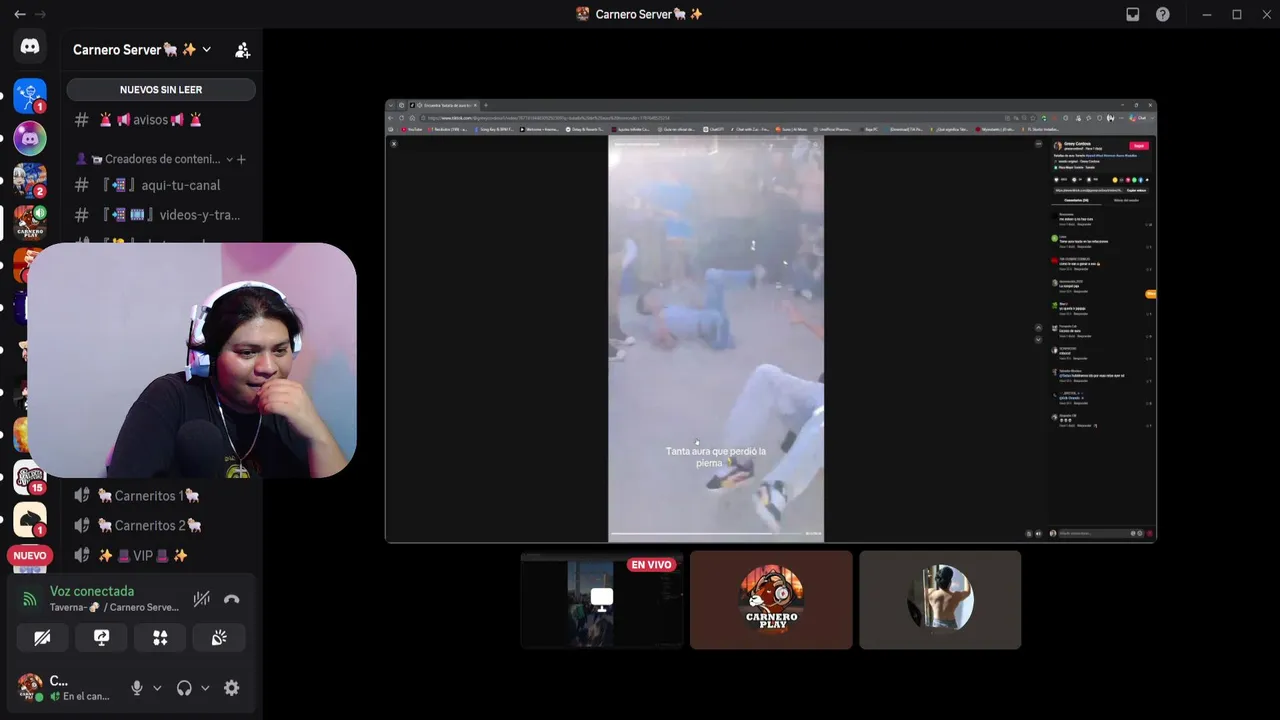The image size is (1280, 720).
Task: Select the Carnero Play server icon
Action: pyautogui.click(x=30, y=223)
